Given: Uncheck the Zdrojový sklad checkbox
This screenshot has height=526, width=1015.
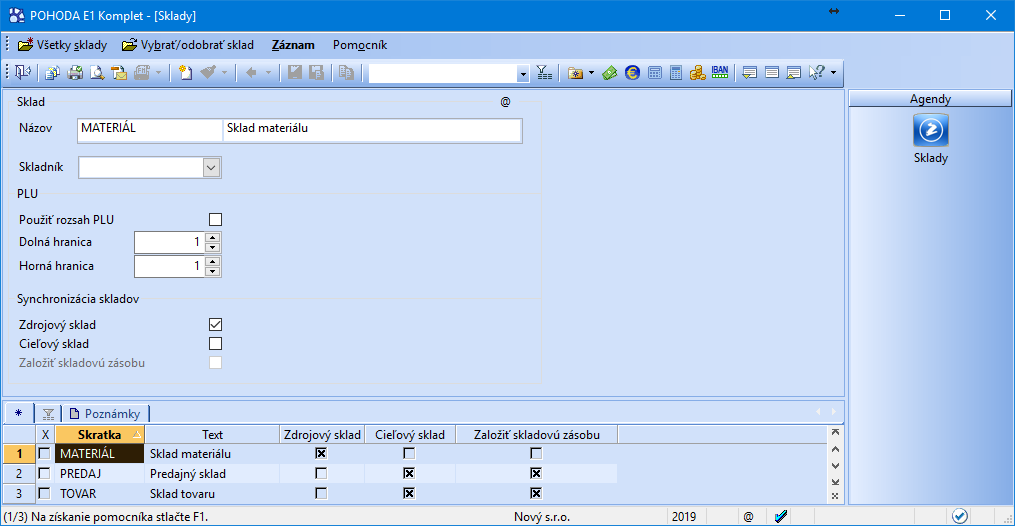Looking at the screenshot, I should pyautogui.click(x=215, y=325).
